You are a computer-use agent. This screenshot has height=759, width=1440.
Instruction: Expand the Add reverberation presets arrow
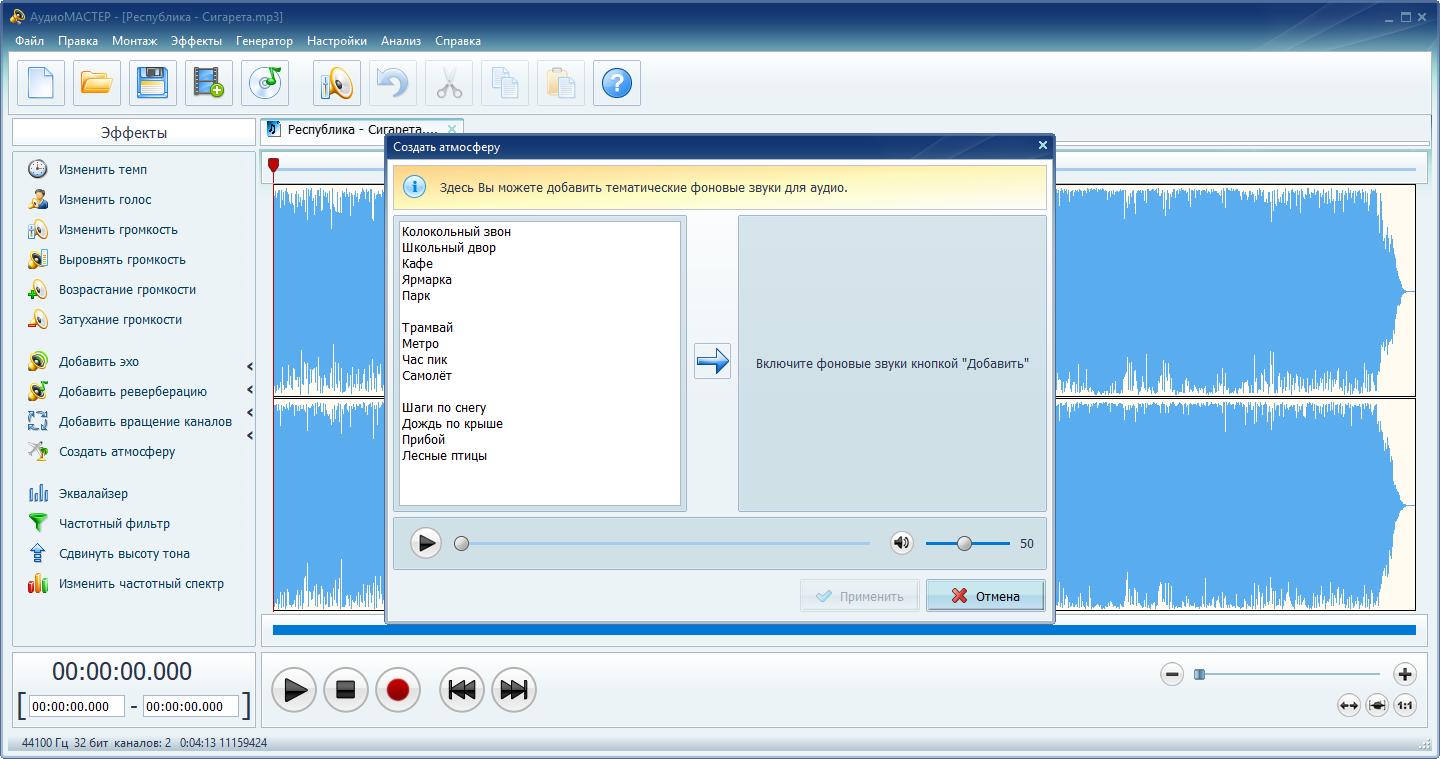coord(250,390)
